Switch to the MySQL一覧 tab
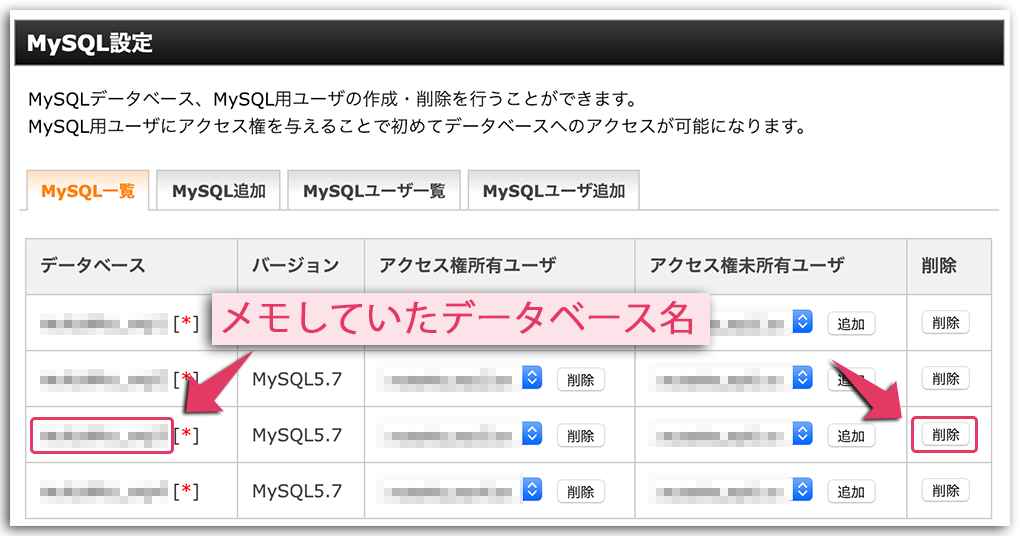This screenshot has height=536, width=1020. [x=88, y=191]
